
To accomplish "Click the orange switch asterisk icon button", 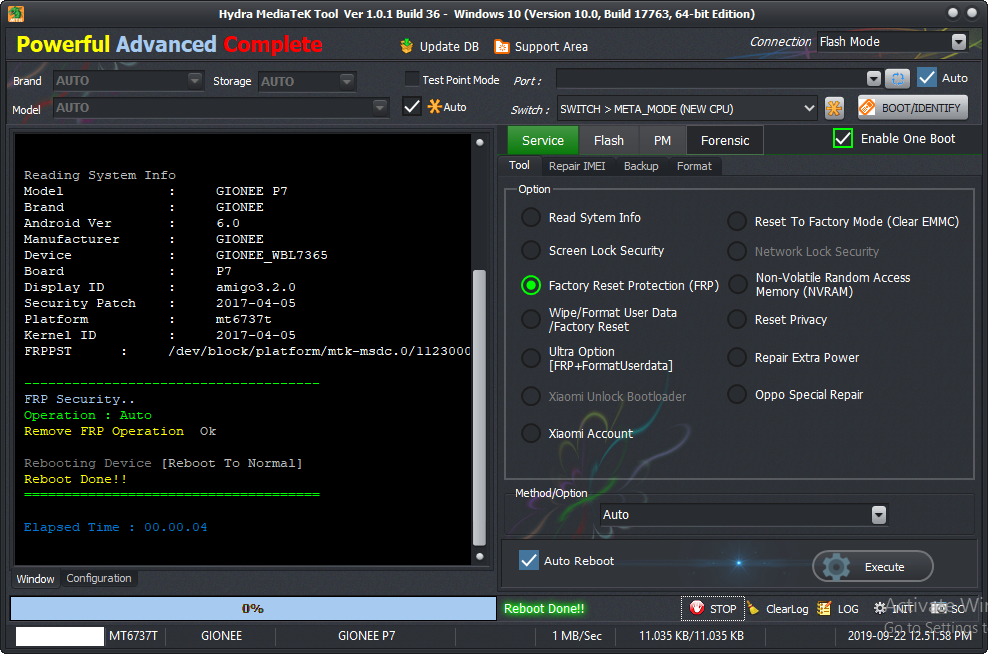I will pyautogui.click(x=834, y=108).
